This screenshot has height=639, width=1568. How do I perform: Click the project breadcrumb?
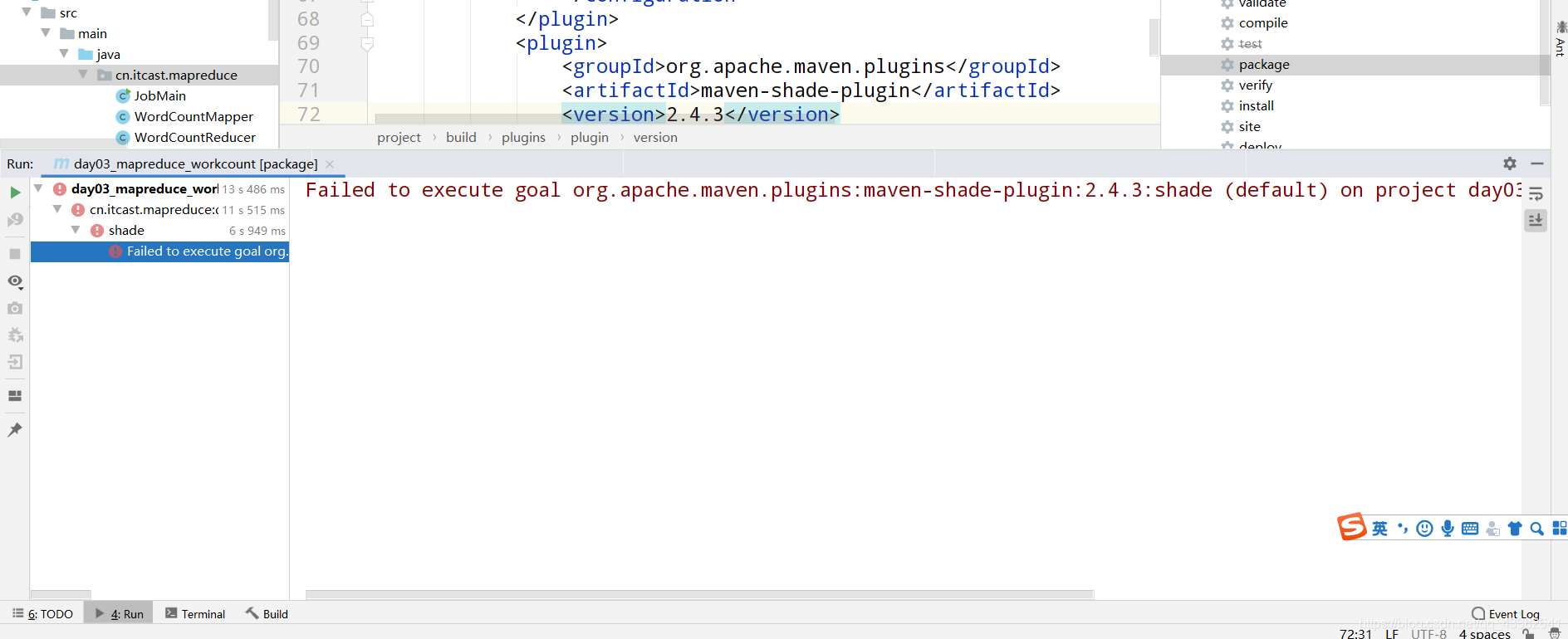click(399, 138)
